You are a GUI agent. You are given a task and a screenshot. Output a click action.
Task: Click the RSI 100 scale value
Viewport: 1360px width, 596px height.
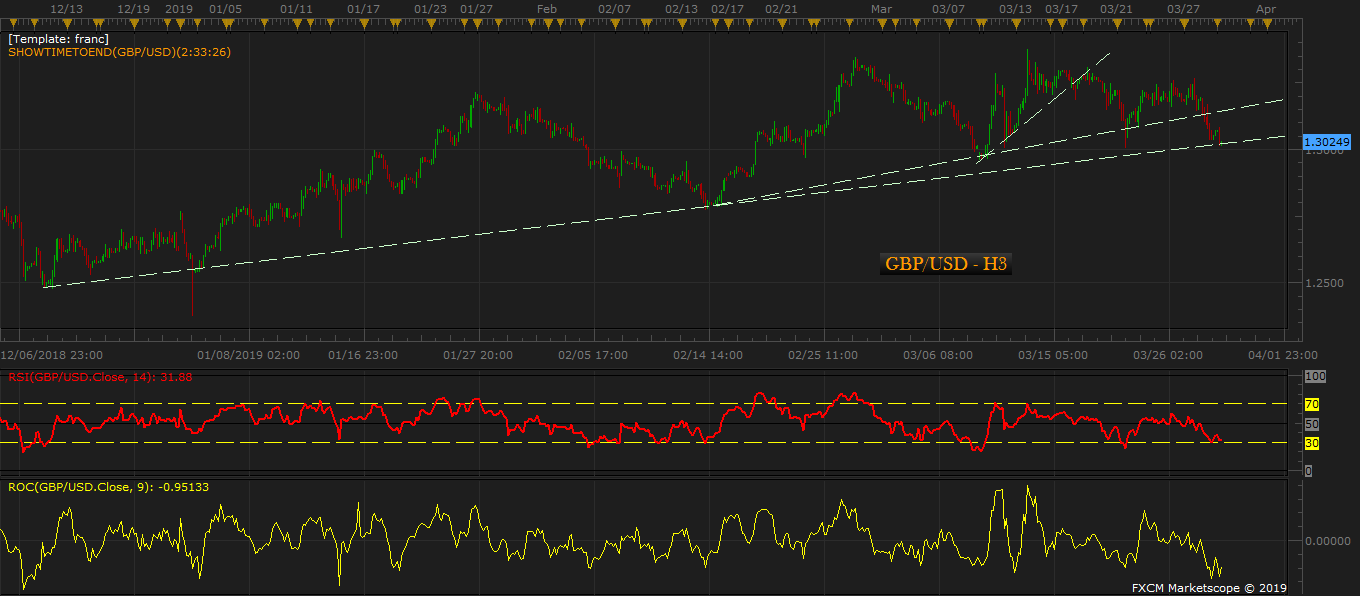pos(1315,376)
